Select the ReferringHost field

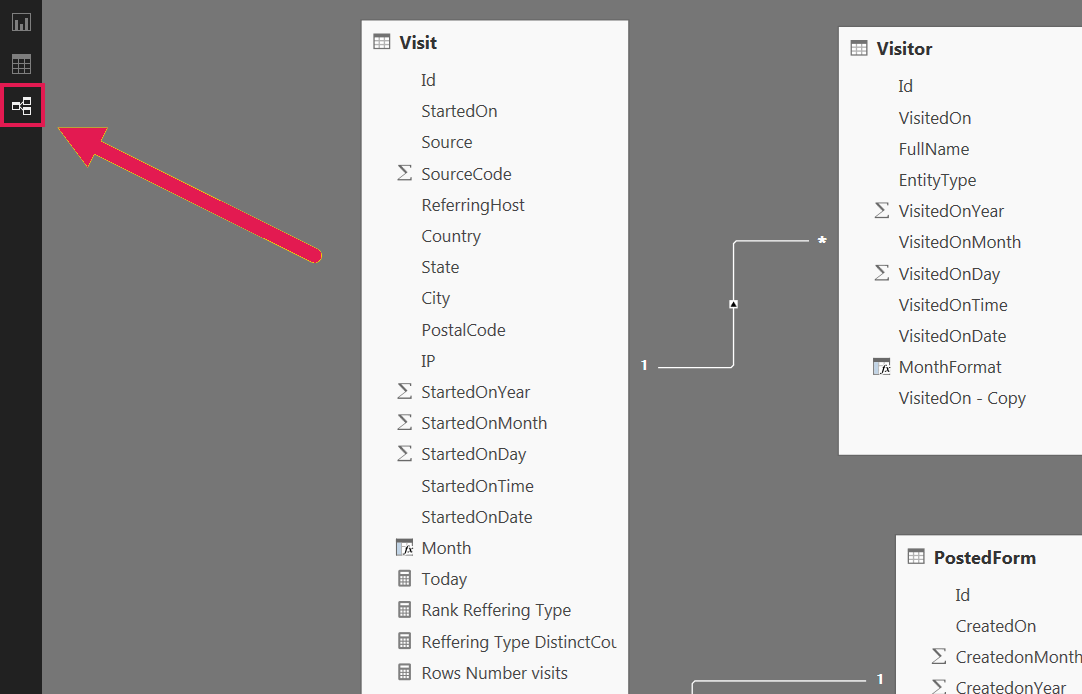(x=473, y=205)
